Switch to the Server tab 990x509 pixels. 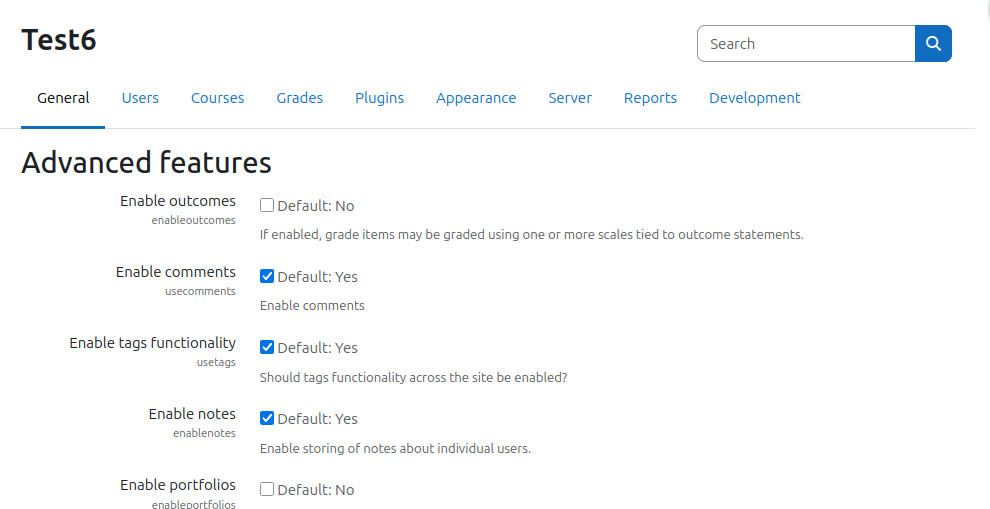pos(570,98)
